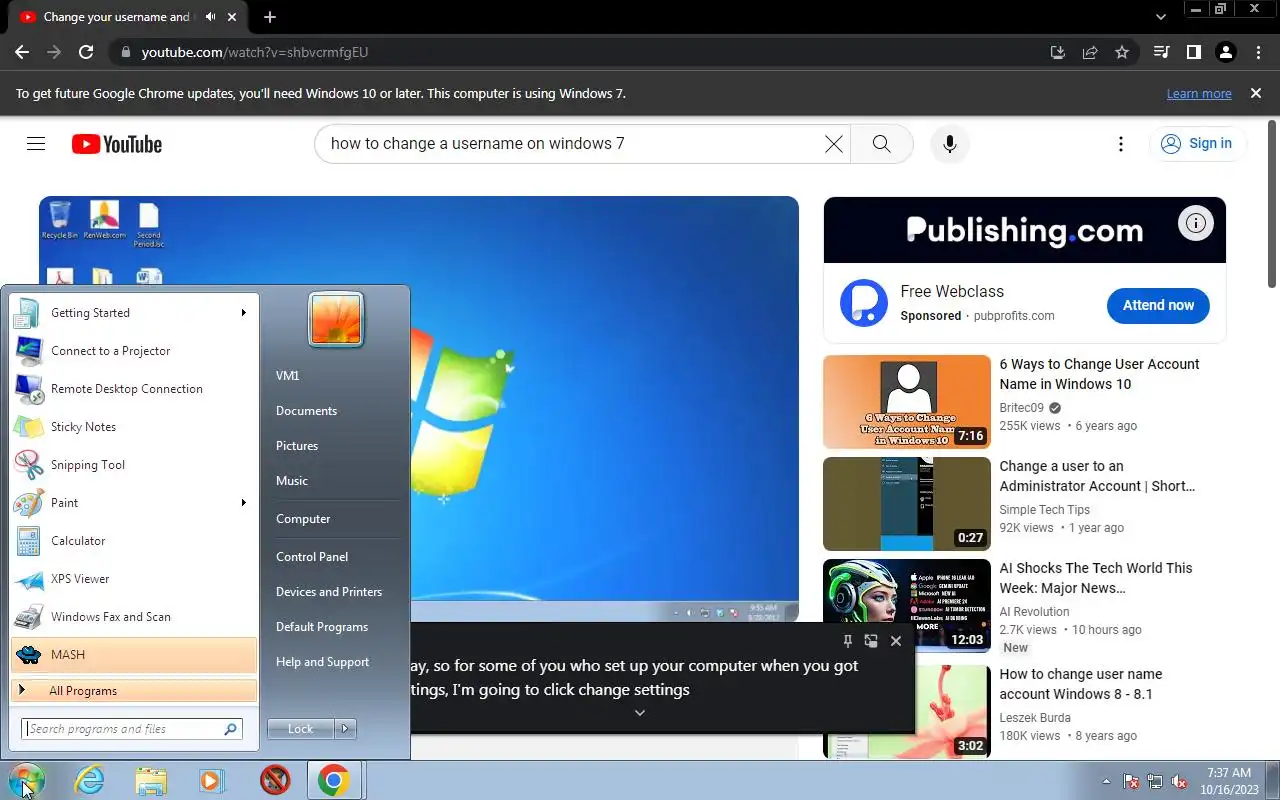Bookmark this tab with the star
Image resolution: width=1280 pixels, height=800 pixels.
(x=1122, y=52)
